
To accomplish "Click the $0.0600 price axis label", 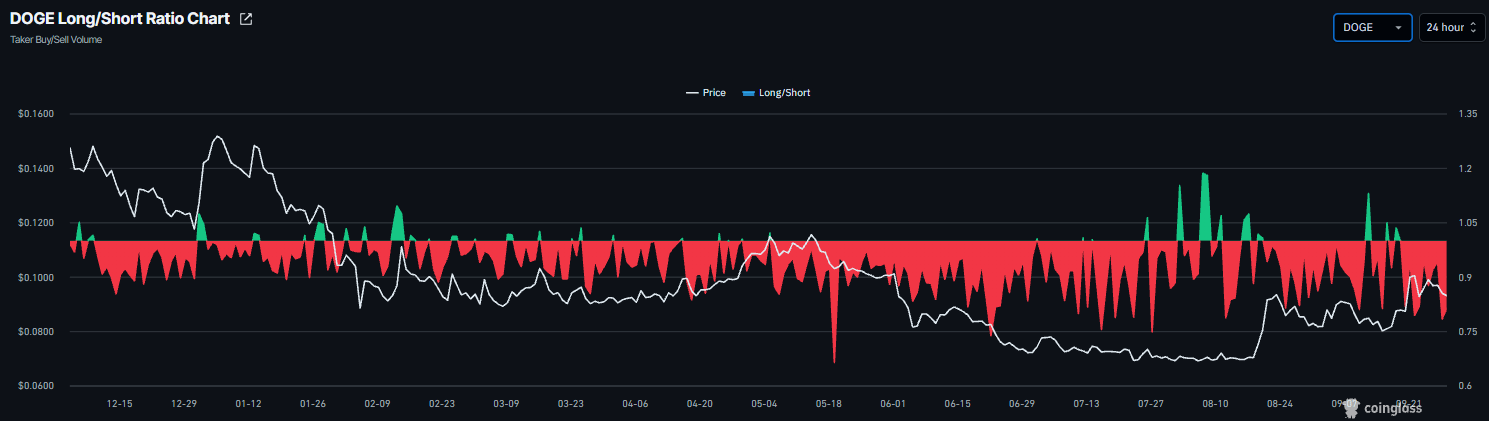I will 36,386.
